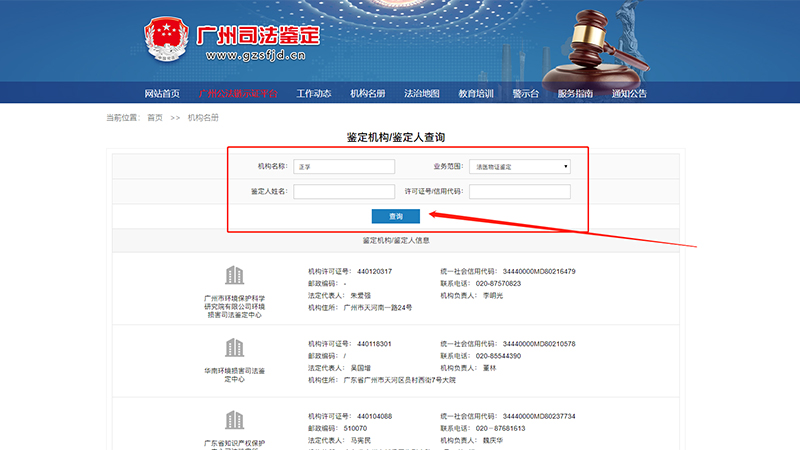Click the 首页 breadcrumb link

pos(154,118)
